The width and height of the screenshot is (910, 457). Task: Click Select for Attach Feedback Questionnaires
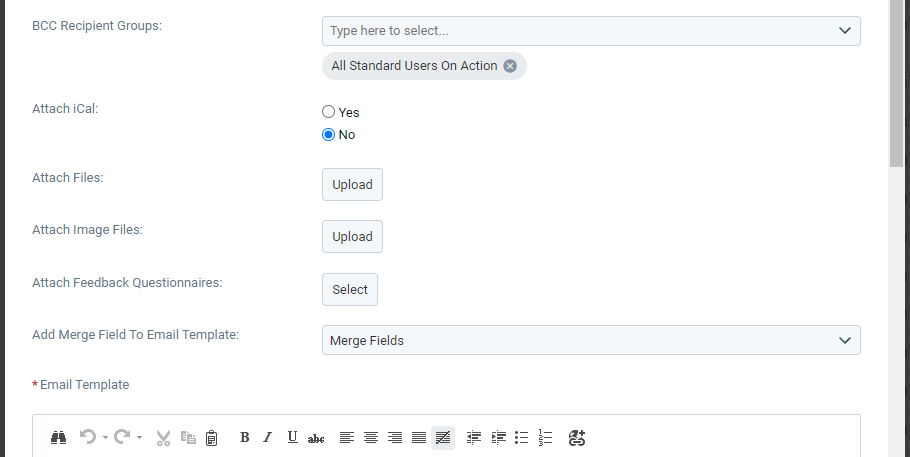coord(350,289)
